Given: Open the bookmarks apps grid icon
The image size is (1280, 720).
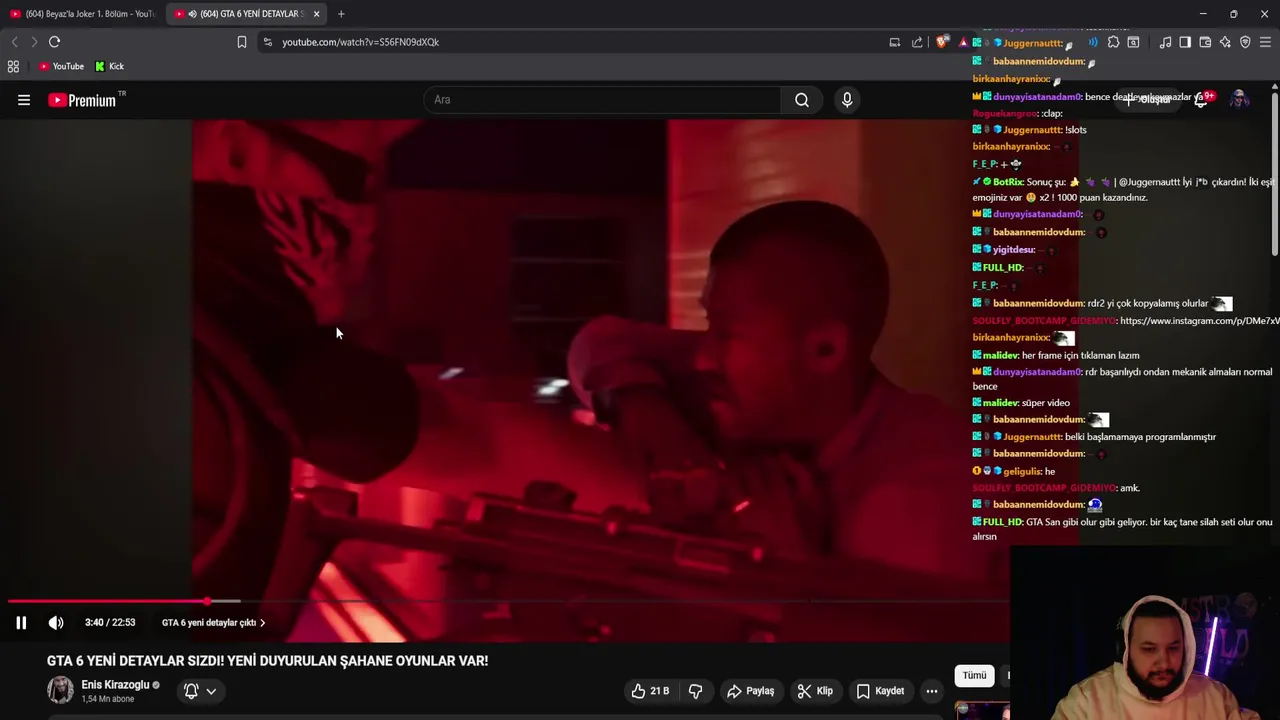Looking at the screenshot, I should [13, 67].
